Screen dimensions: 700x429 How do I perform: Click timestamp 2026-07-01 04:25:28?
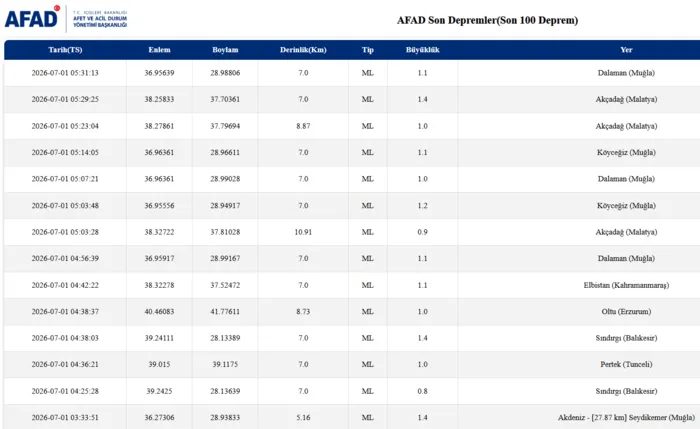pos(65,391)
